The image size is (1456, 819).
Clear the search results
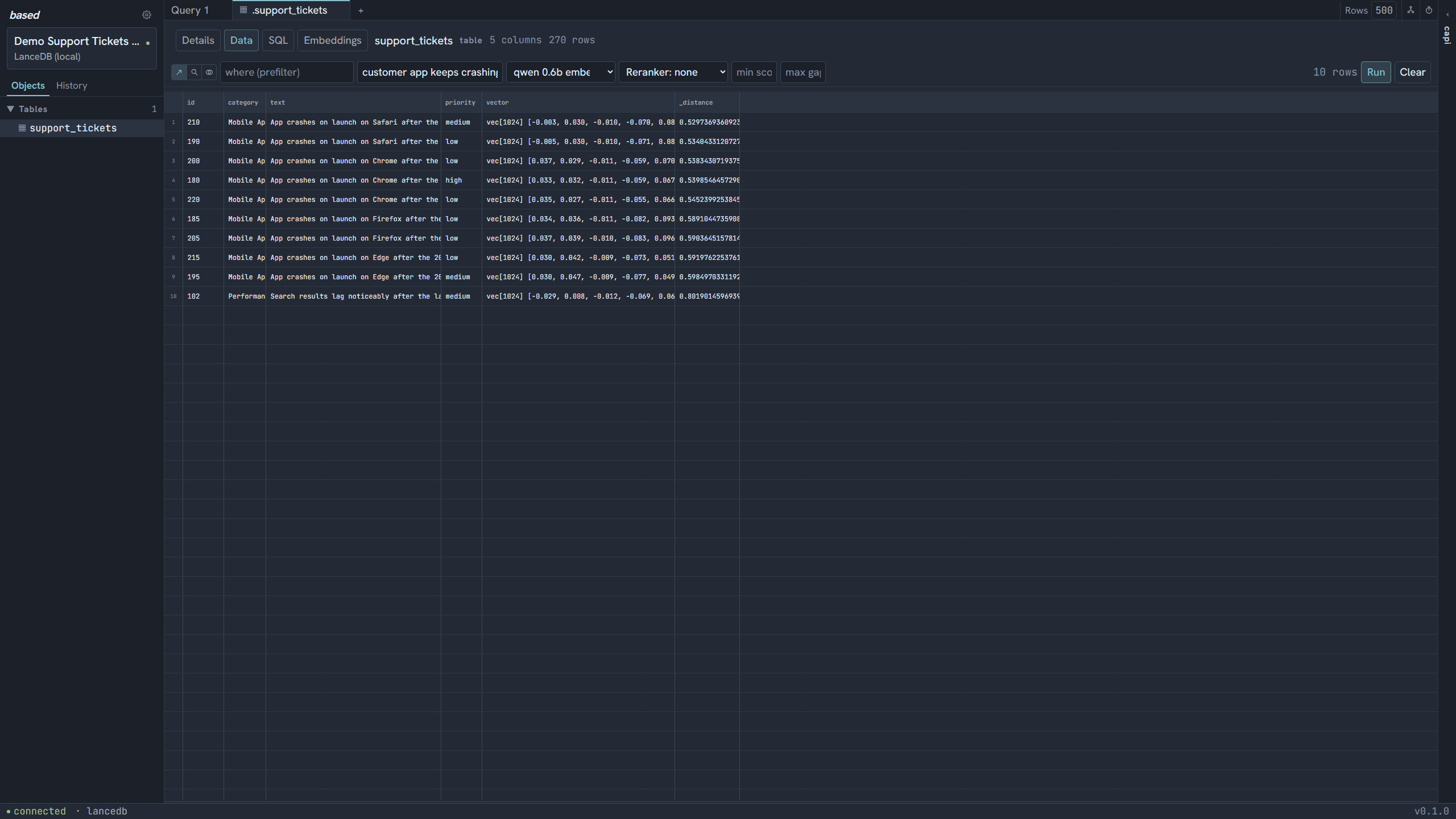[x=1412, y=72]
